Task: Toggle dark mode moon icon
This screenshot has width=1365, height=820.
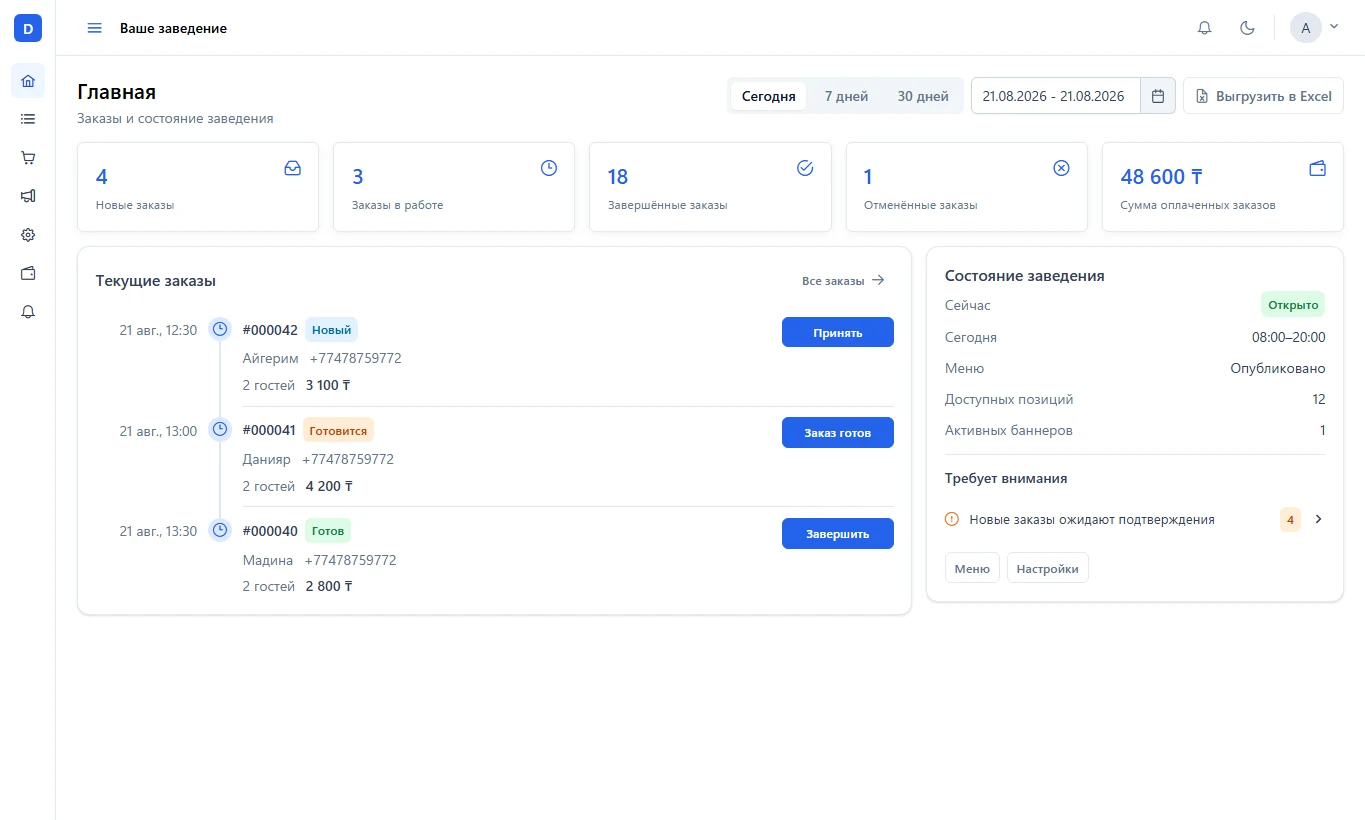Action: click(1247, 28)
